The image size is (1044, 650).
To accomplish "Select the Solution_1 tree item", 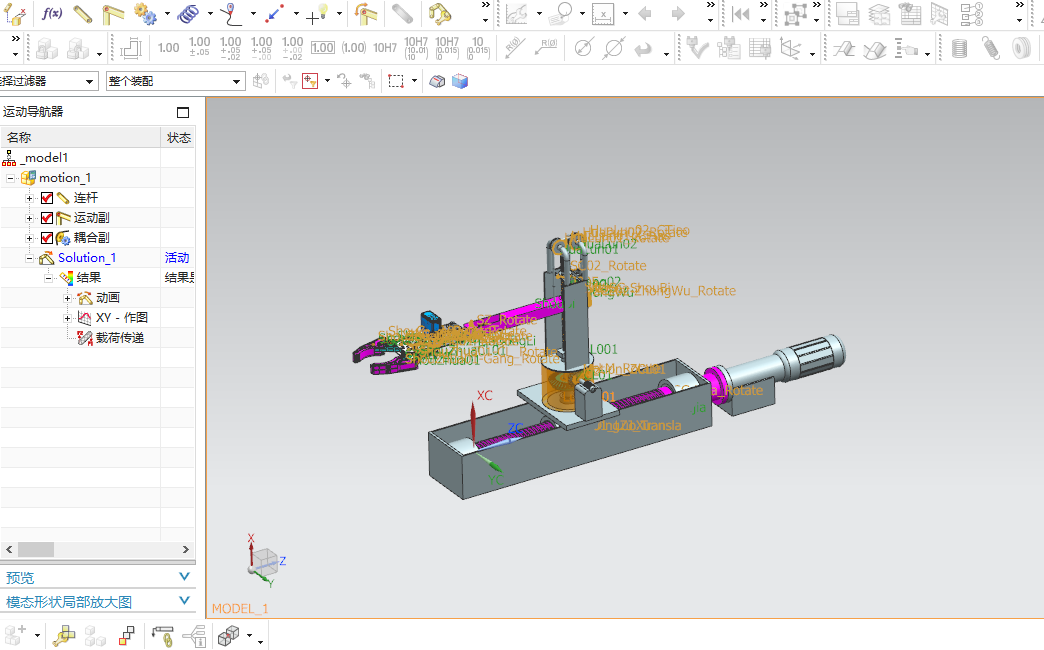I will [x=87, y=258].
